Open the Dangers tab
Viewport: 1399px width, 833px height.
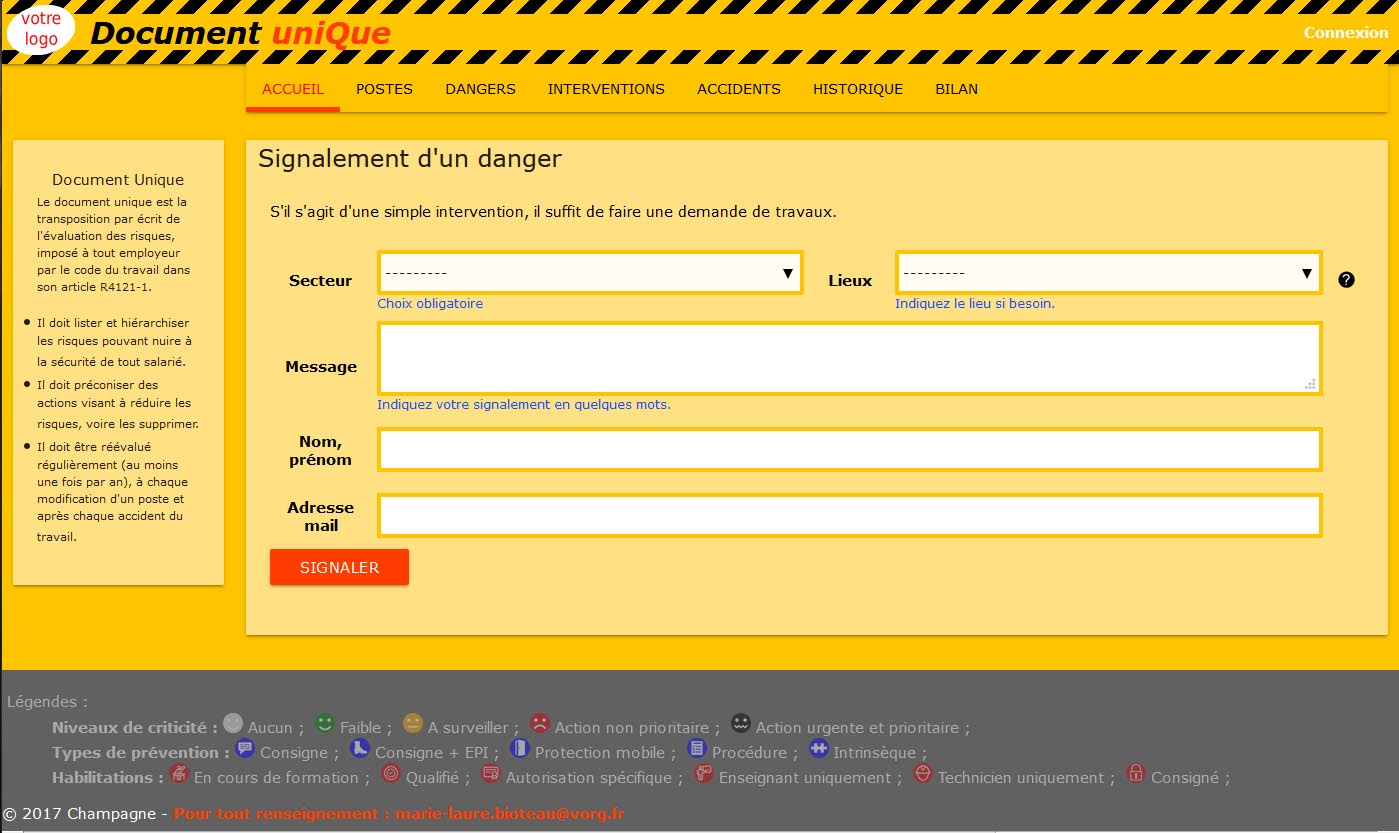point(480,89)
